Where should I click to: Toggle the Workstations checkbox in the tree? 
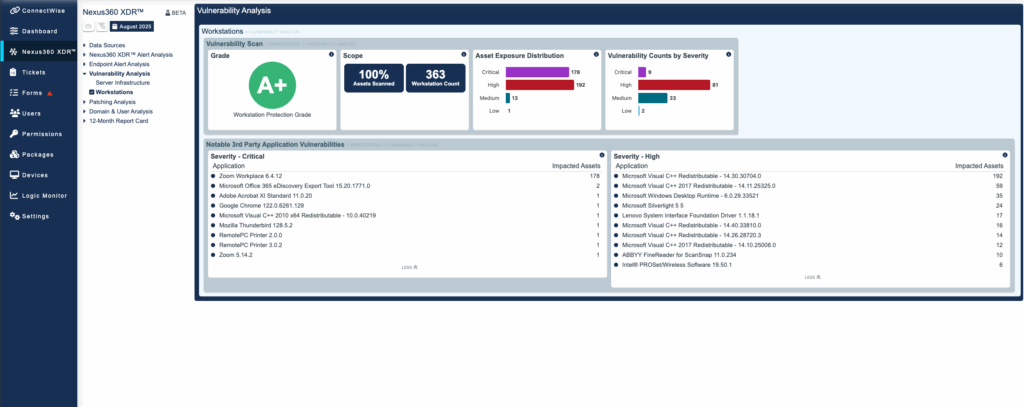pos(91,92)
